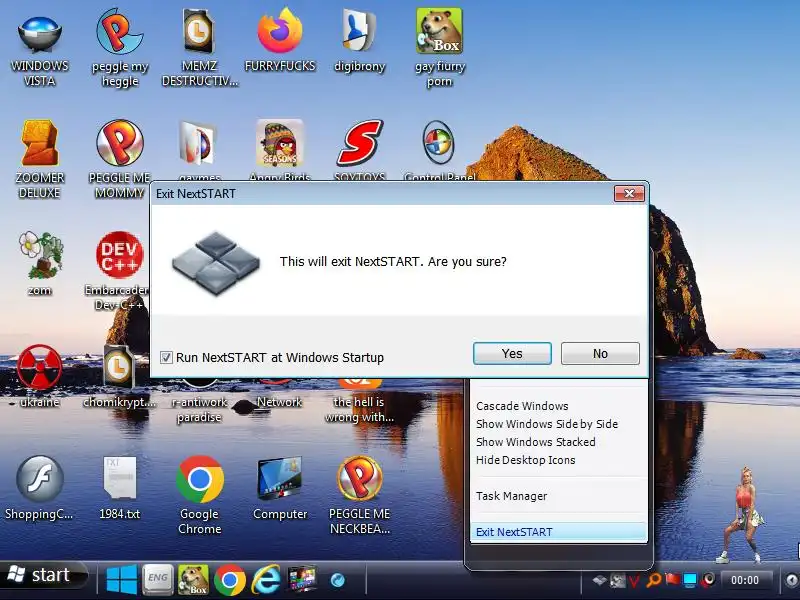Select digibrony desktop icon
Image resolution: width=800 pixels, height=600 pixels.
(359, 41)
